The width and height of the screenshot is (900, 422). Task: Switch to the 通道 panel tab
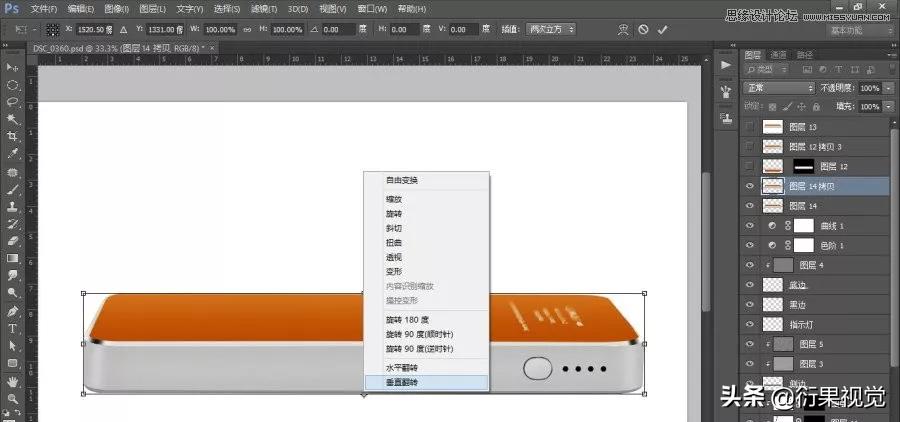pos(778,54)
